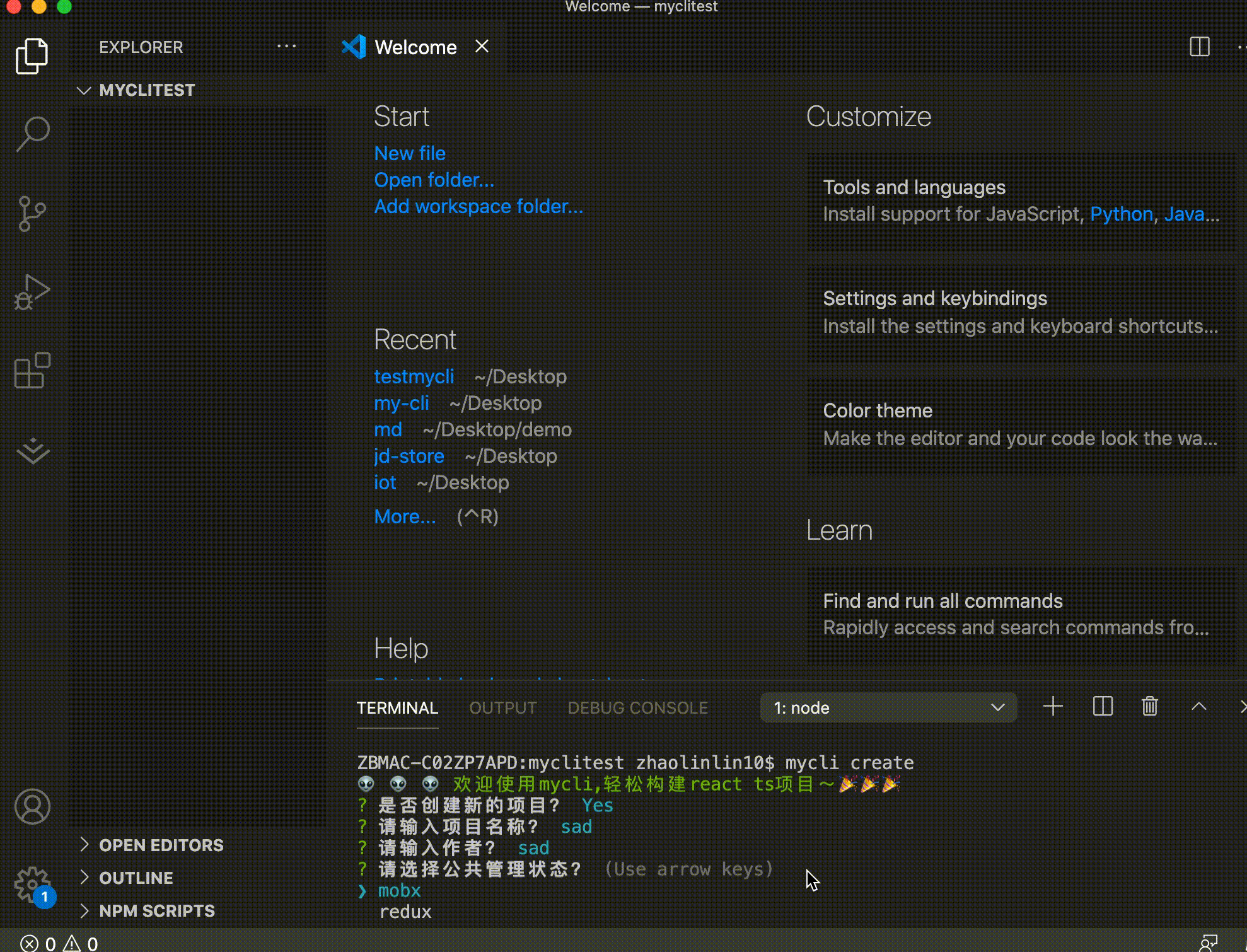The height and width of the screenshot is (952, 1247).
Task: Open recent project testmycli
Action: click(414, 376)
